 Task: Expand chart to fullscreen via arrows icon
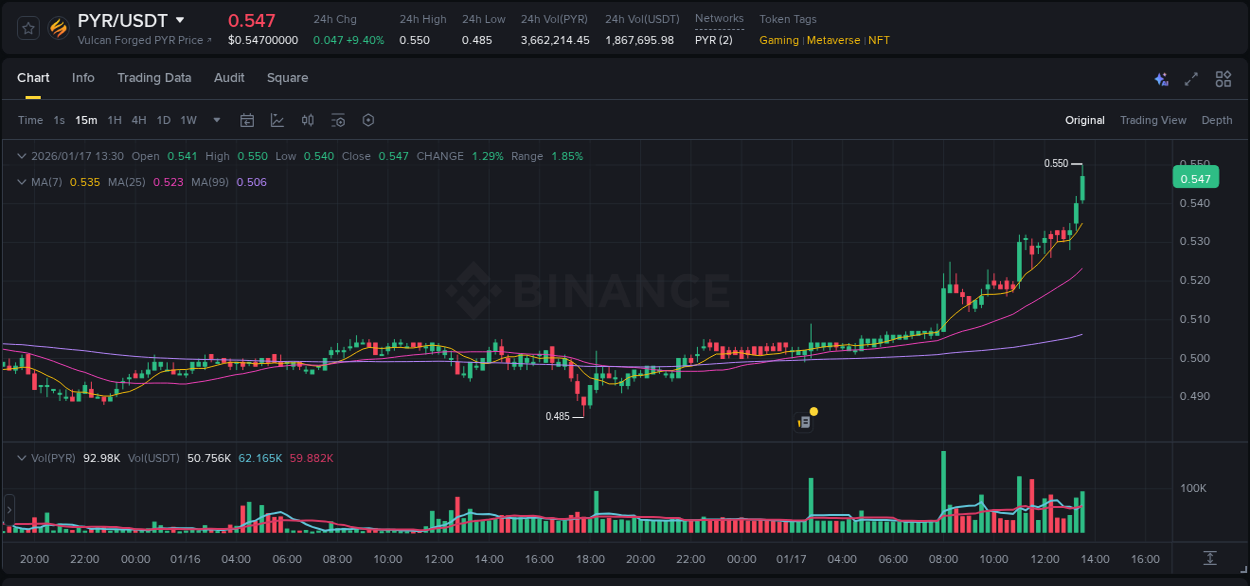1191,78
